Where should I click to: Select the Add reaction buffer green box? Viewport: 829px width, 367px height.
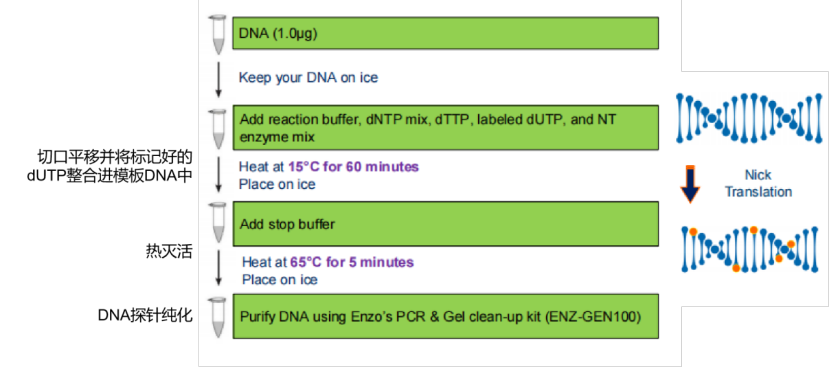[446, 127]
